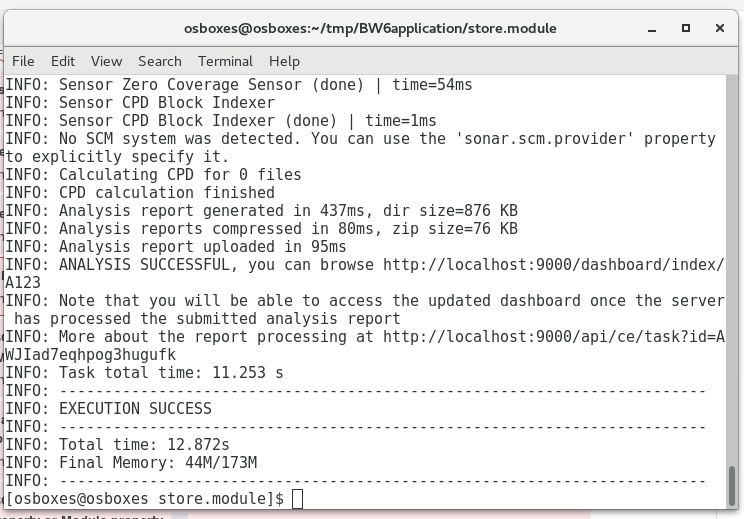The height and width of the screenshot is (519, 744).
Task: Minimize the terminal window
Action: [652, 28]
